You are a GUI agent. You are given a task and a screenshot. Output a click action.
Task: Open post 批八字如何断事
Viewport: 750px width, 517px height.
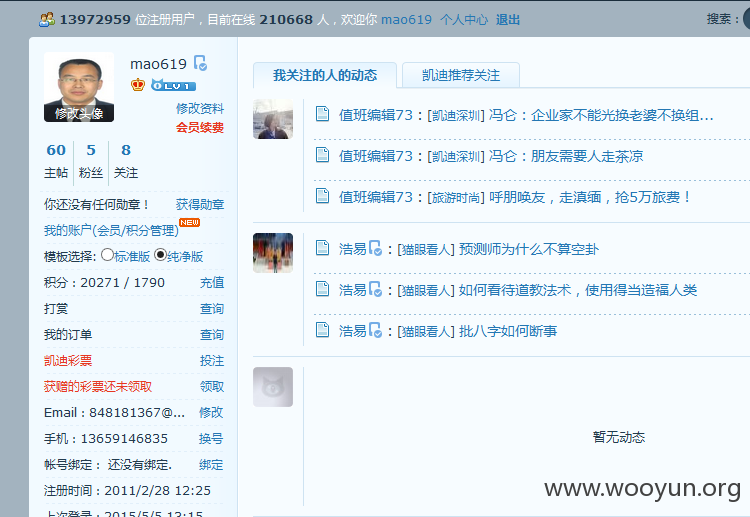(508, 331)
